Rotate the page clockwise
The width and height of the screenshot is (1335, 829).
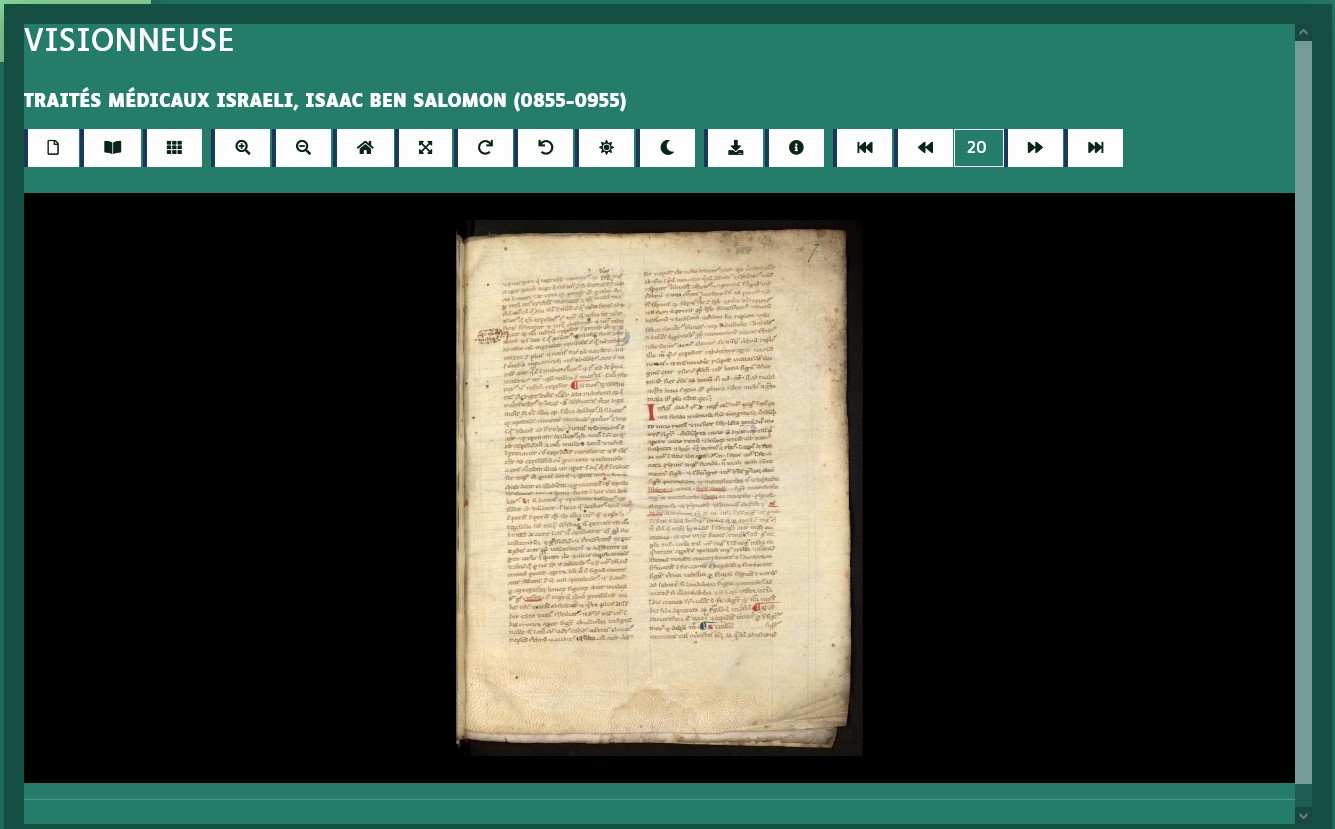pos(485,148)
